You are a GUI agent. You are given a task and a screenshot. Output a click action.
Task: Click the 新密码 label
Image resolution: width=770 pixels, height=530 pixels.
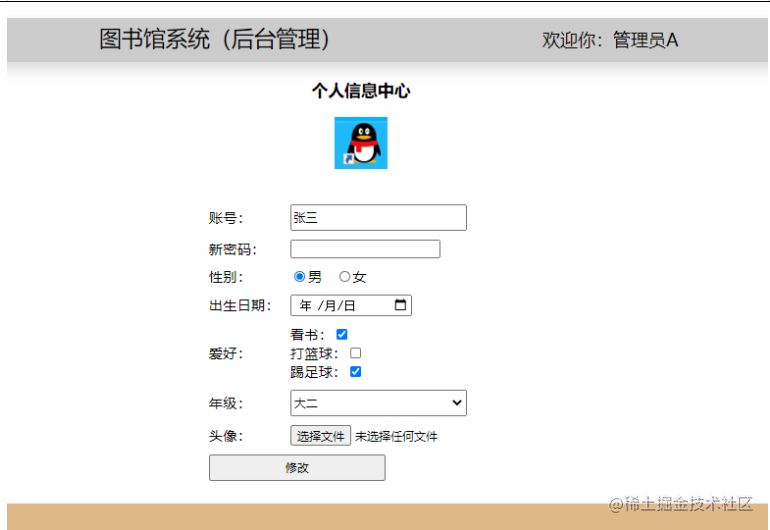coord(233,250)
